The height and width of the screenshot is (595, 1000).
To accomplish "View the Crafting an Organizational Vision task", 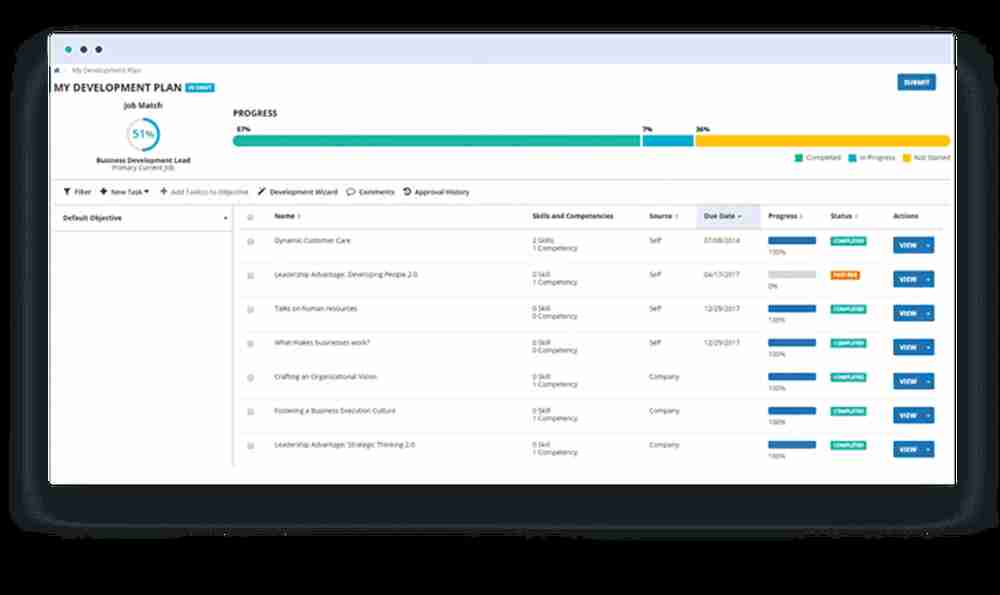I will (x=907, y=381).
